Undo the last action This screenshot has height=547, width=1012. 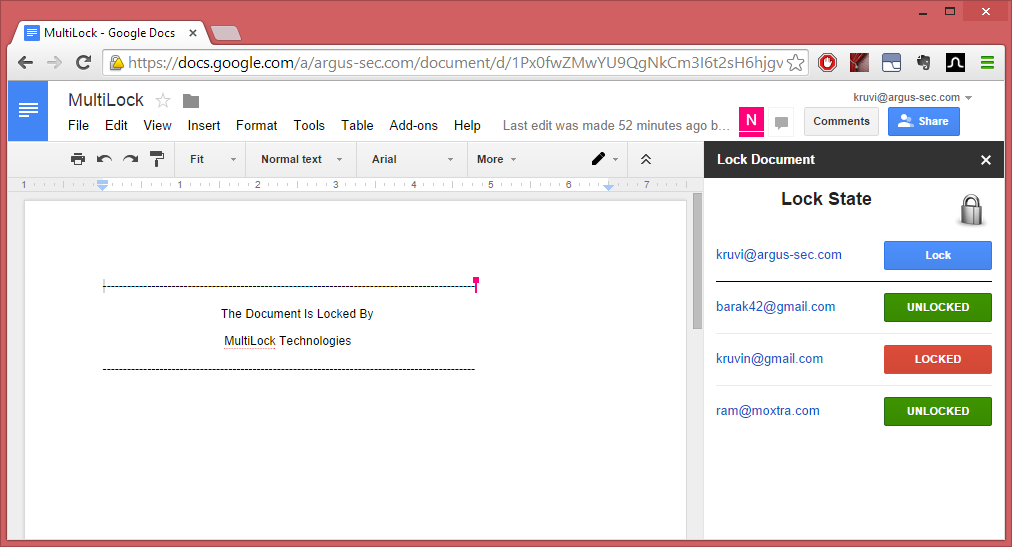click(105, 159)
